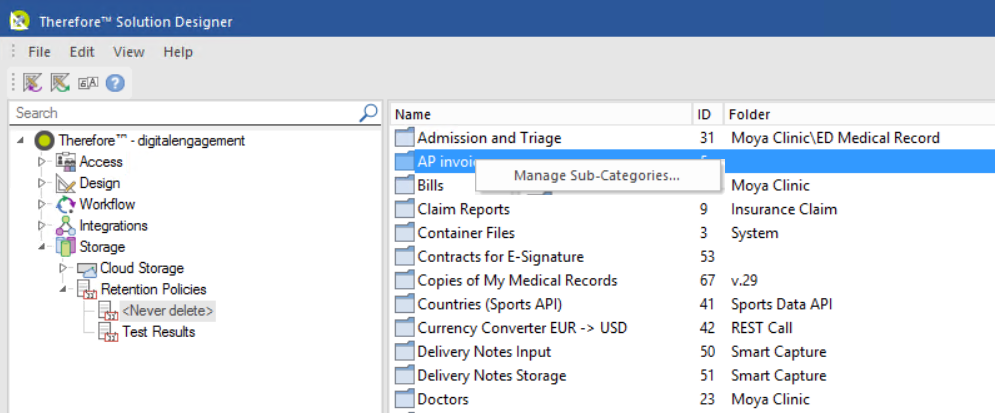Click the Access node icon
Image resolution: width=995 pixels, height=413 pixels.
pos(66,161)
